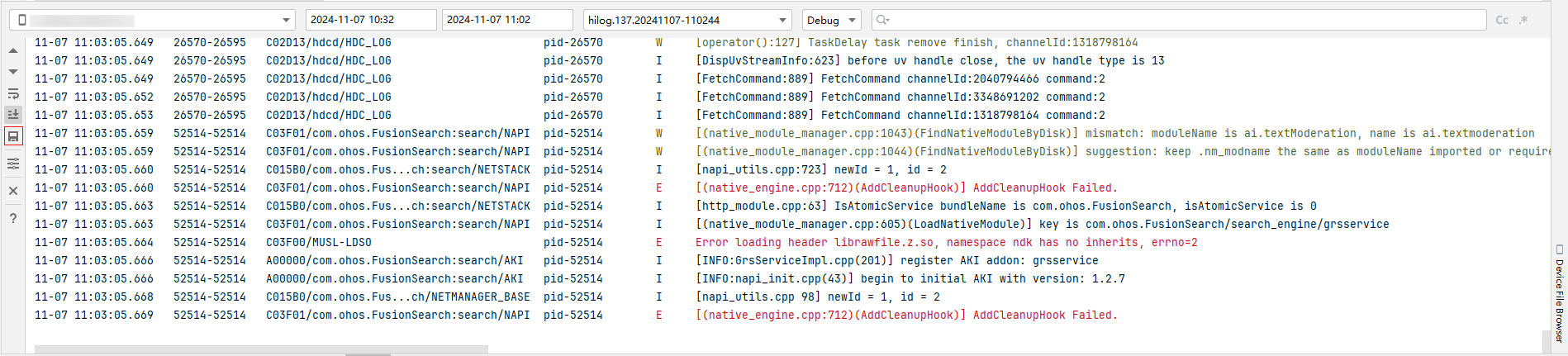Viewport: 1568px width, 356px height.
Task: Open the log settings sliders icon
Action: [13, 164]
